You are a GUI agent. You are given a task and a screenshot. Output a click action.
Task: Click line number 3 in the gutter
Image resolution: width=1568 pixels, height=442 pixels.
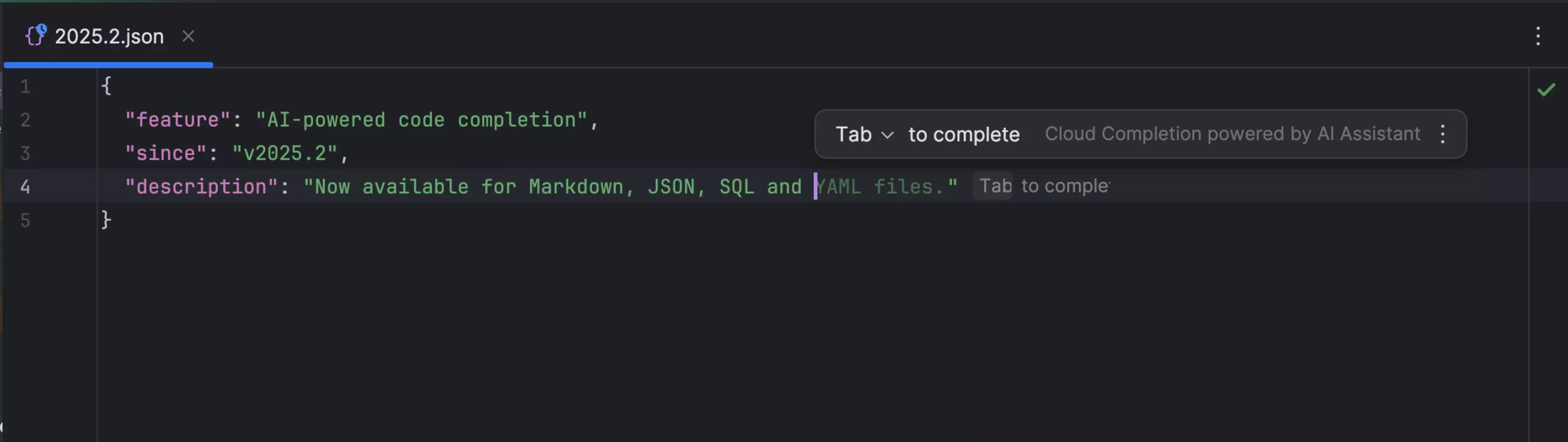25,153
